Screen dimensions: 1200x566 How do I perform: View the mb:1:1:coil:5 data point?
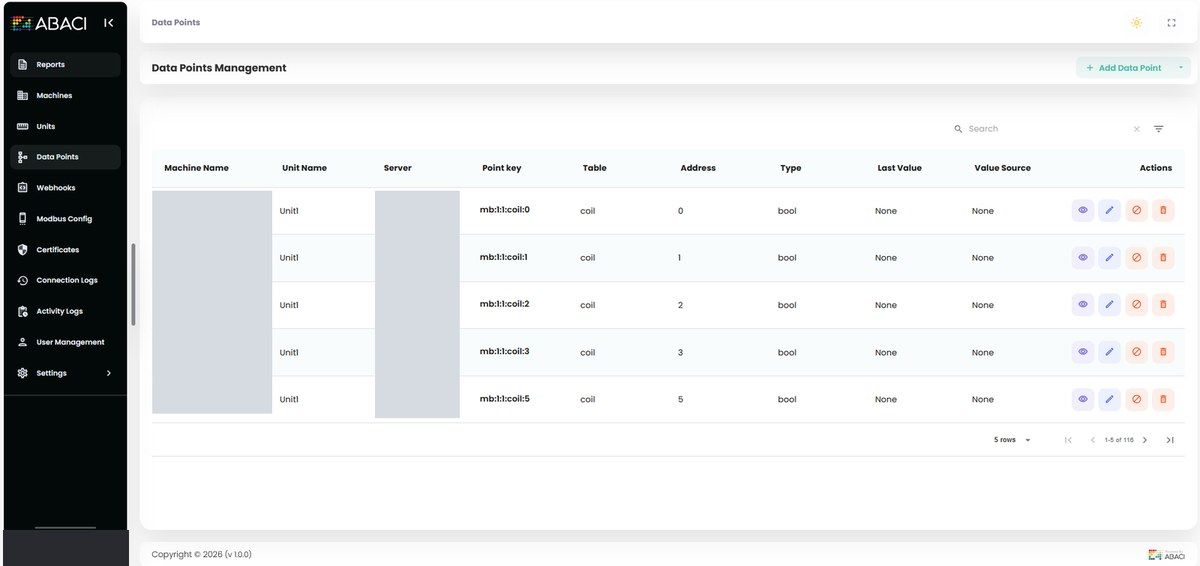pyautogui.click(x=1083, y=399)
